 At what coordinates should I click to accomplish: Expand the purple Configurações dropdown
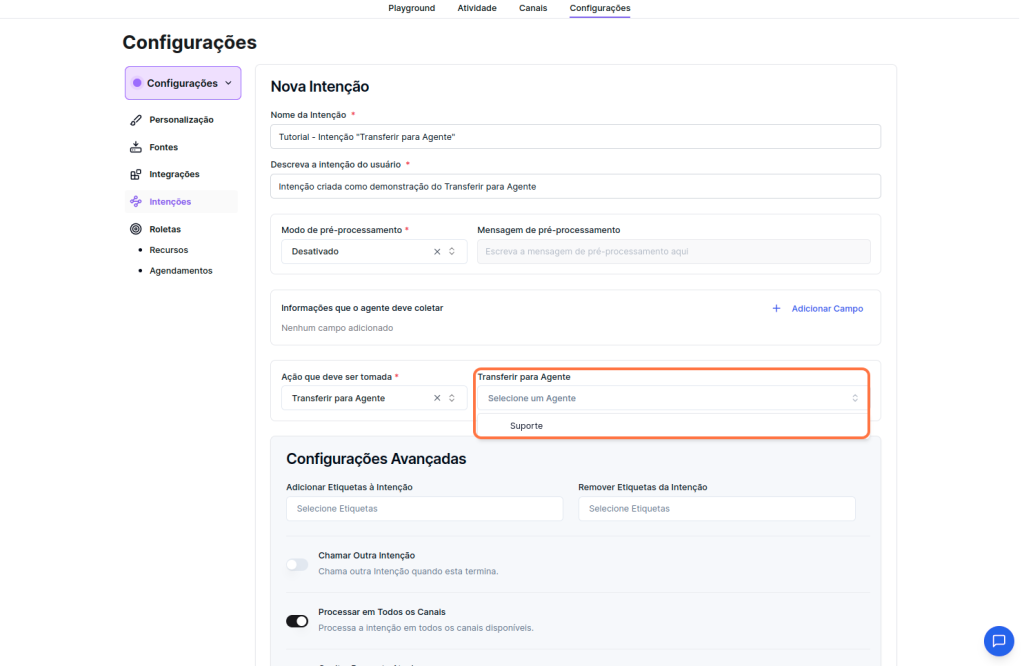[x=183, y=83]
